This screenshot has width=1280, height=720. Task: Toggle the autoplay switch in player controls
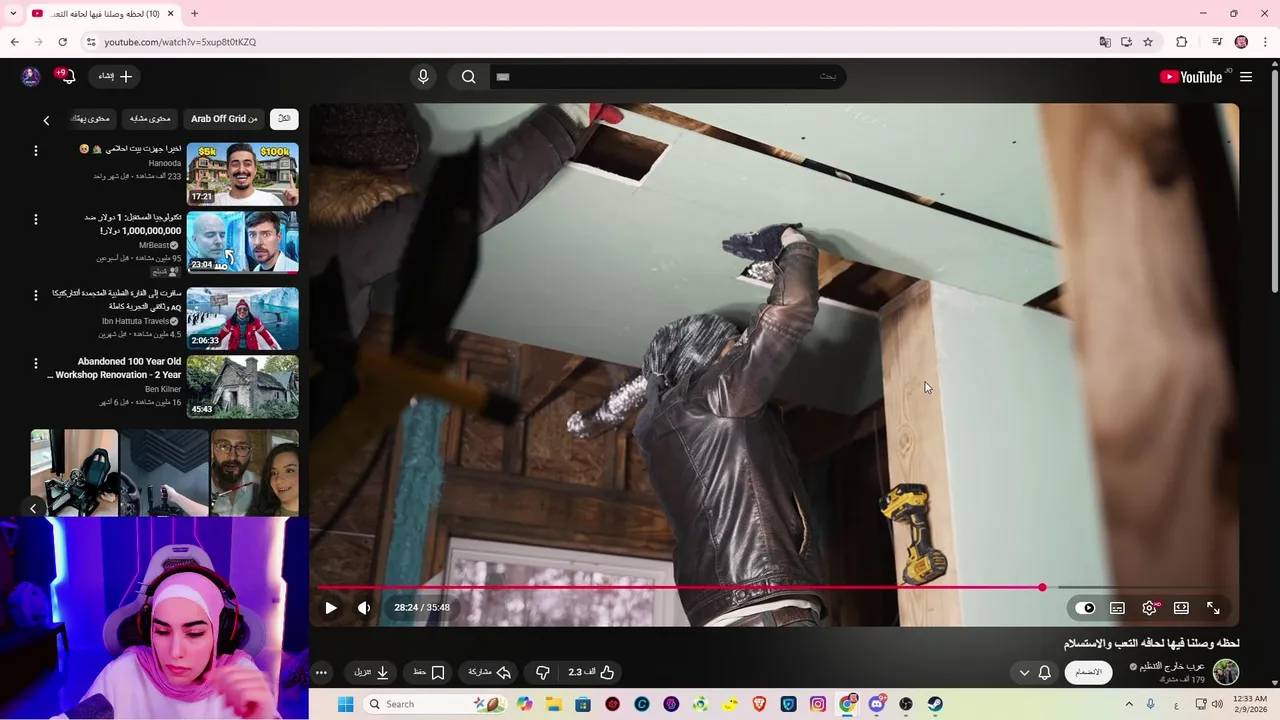pyautogui.click(x=1085, y=608)
